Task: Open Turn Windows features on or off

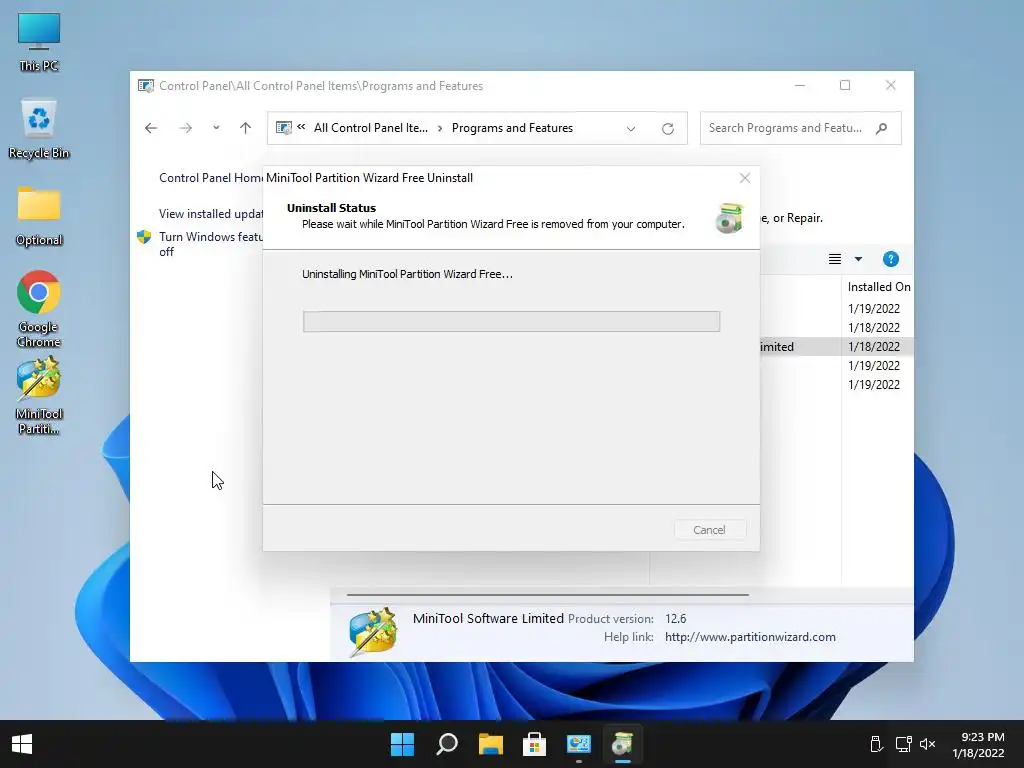Action: (x=210, y=244)
